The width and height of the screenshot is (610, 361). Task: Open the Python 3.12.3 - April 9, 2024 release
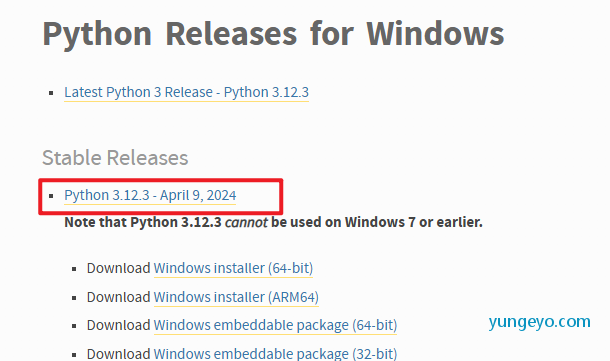(x=150, y=195)
